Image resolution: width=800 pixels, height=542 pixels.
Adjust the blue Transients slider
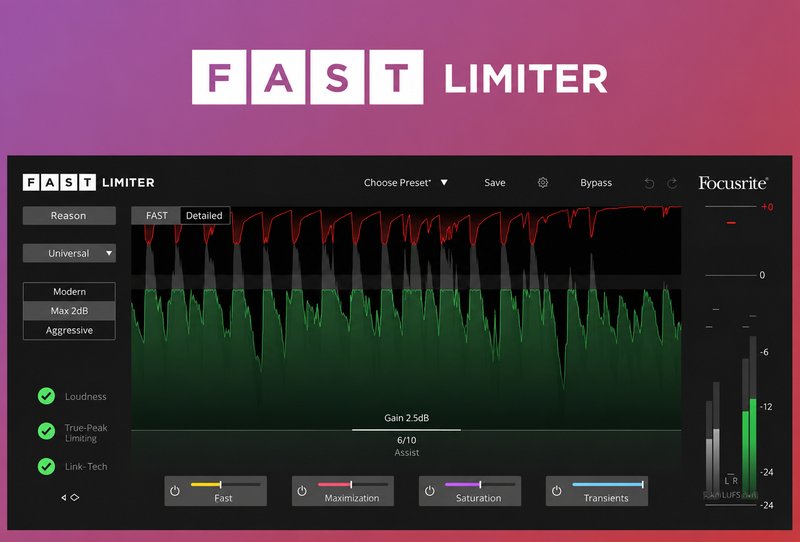pos(607,484)
